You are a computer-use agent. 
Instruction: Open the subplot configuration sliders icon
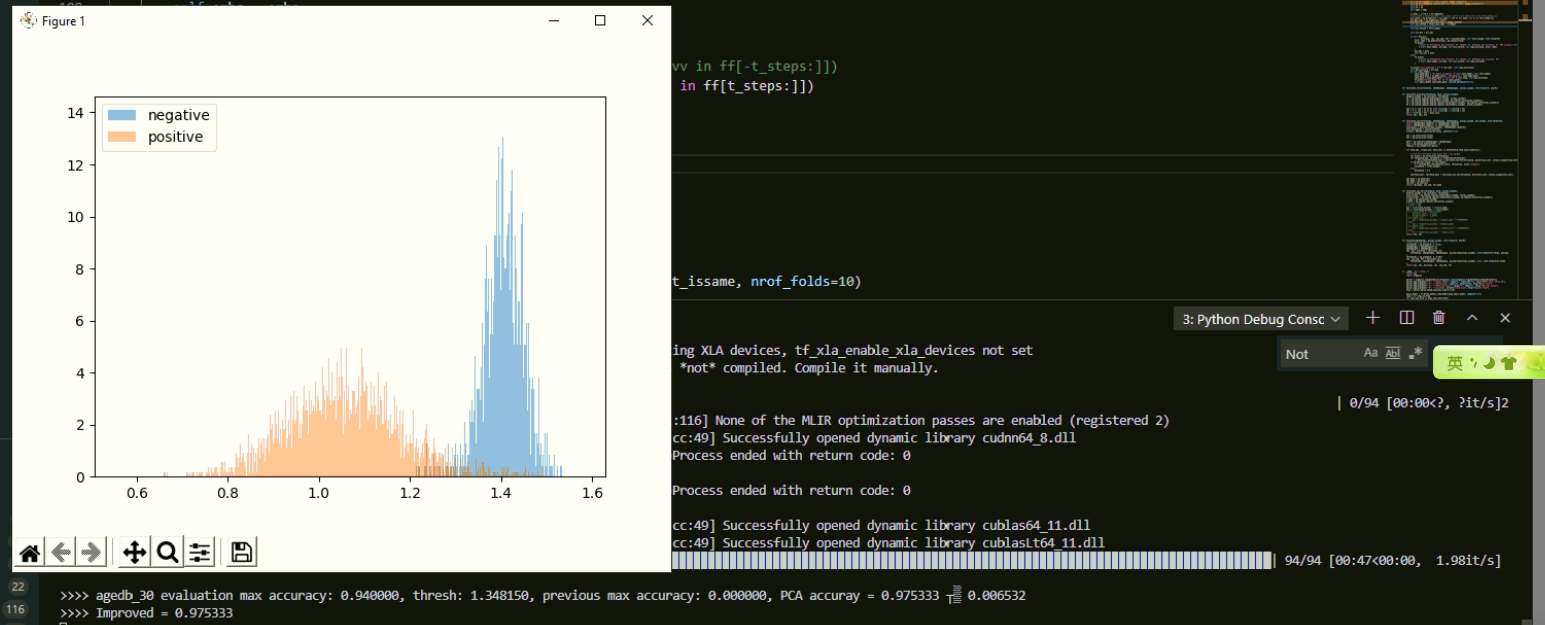(198, 551)
